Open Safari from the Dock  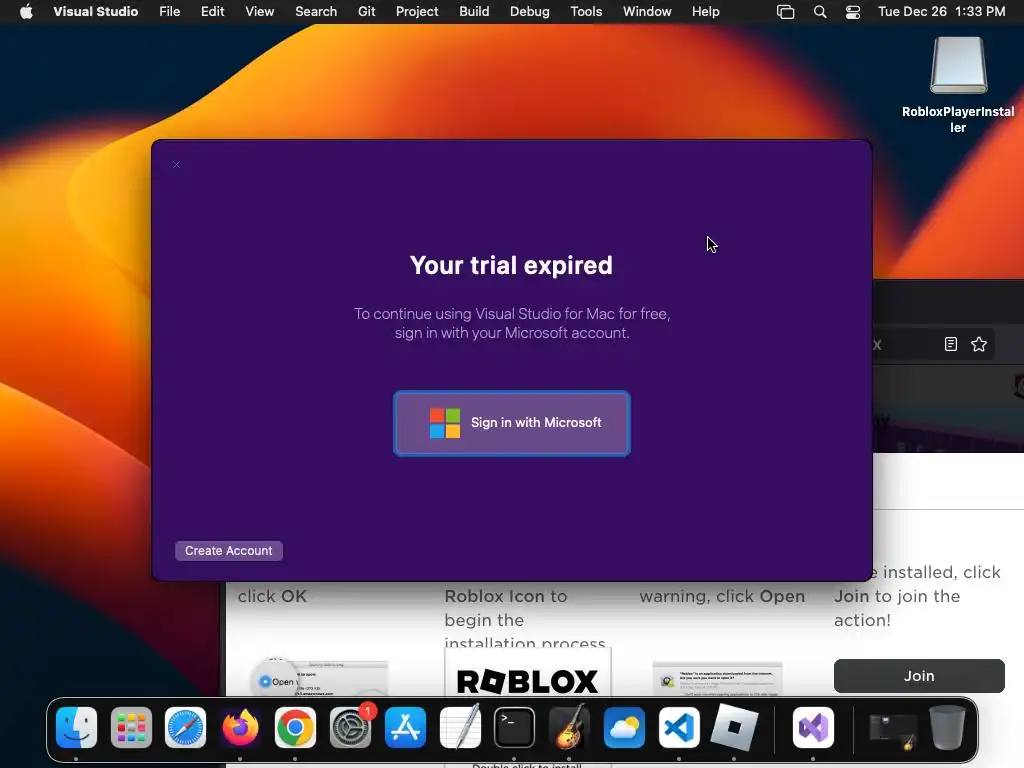tap(185, 728)
